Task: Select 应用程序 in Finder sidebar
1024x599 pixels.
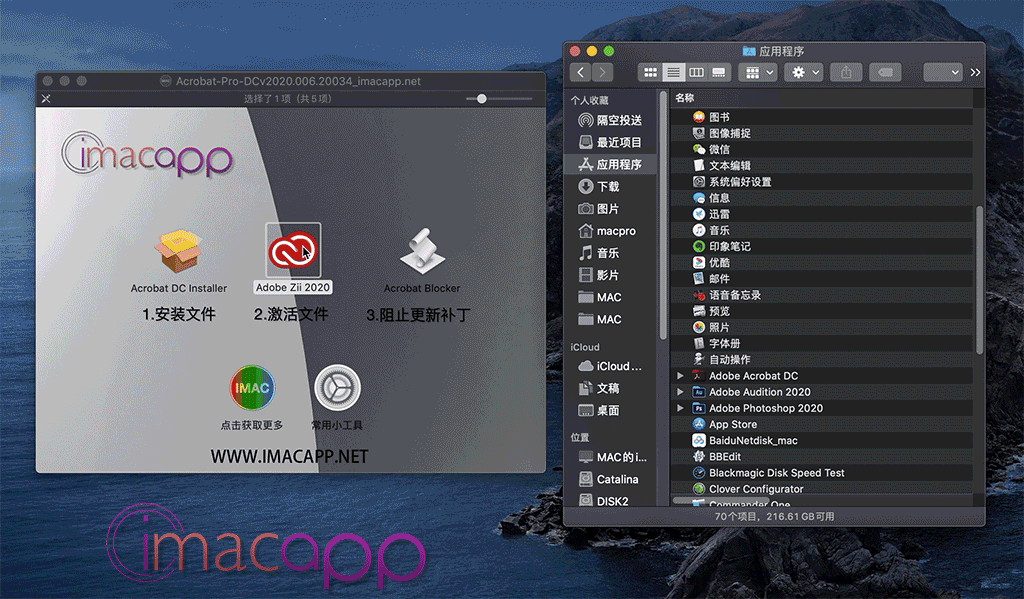Action: click(611, 165)
